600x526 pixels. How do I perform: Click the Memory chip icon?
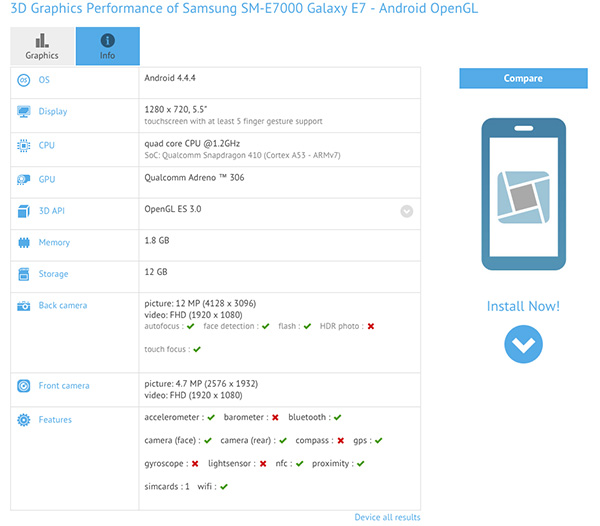tap(24, 243)
